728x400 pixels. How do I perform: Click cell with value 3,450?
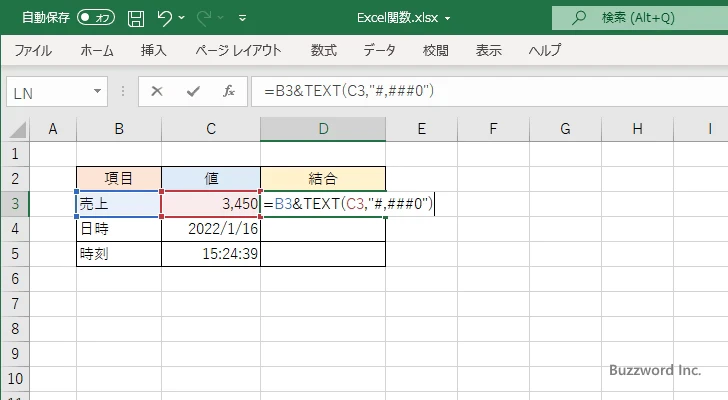coord(211,204)
